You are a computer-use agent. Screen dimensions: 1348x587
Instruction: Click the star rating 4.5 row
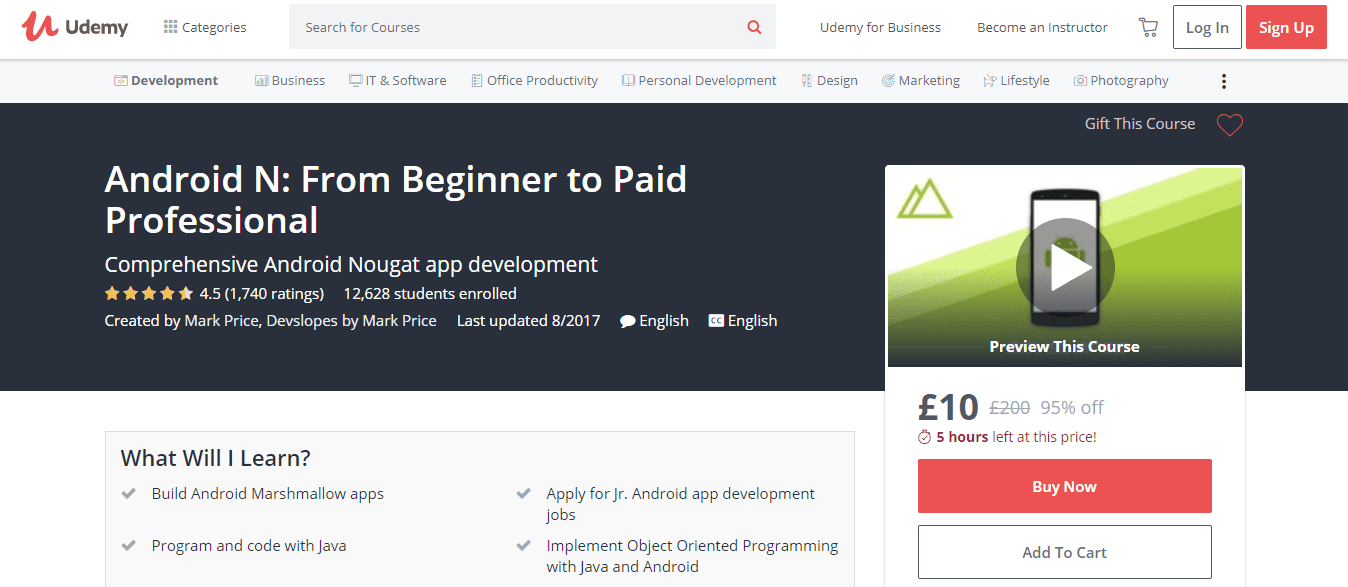coord(214,294)
